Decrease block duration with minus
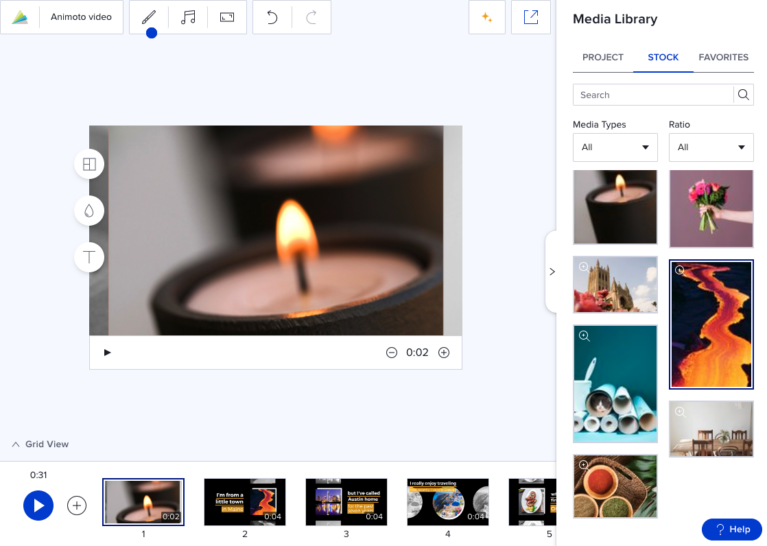This screenshot has height=546, width=767. click(x=391, y=353)
